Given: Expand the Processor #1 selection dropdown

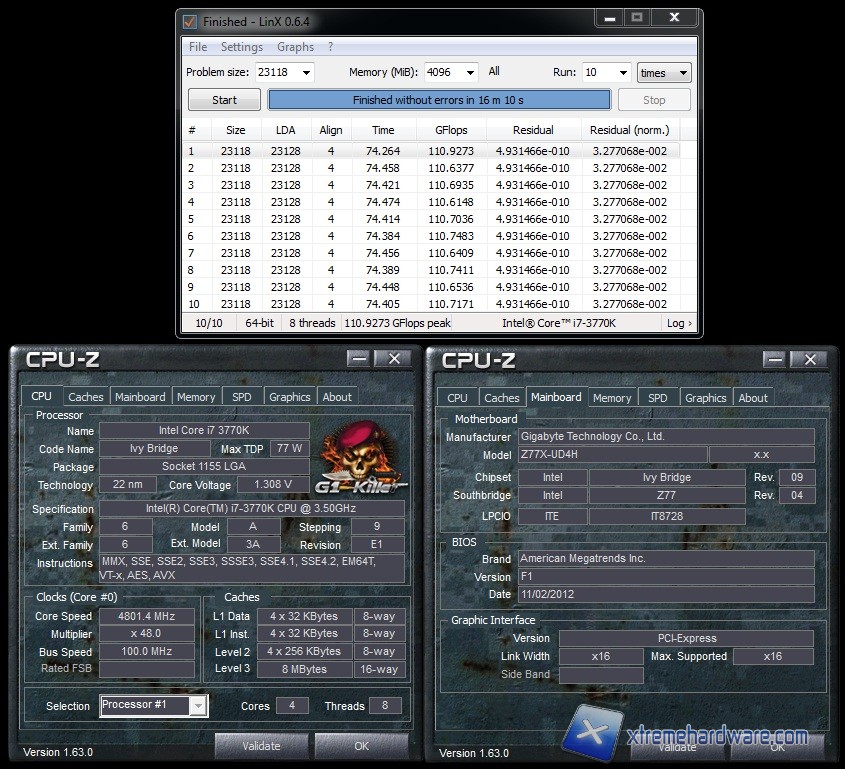Looking at the screenshot, I should [198, 706].
